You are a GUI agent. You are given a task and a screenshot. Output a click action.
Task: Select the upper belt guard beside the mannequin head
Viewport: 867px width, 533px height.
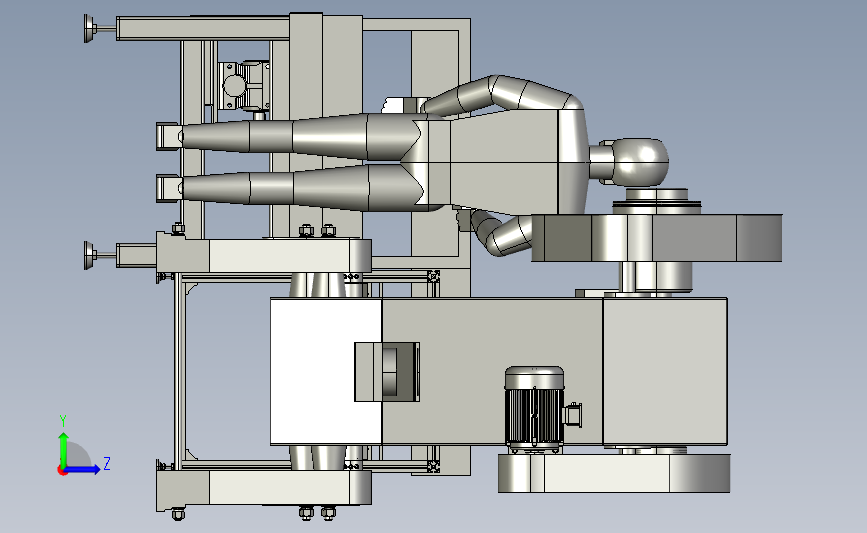click(x=657, y=238)
